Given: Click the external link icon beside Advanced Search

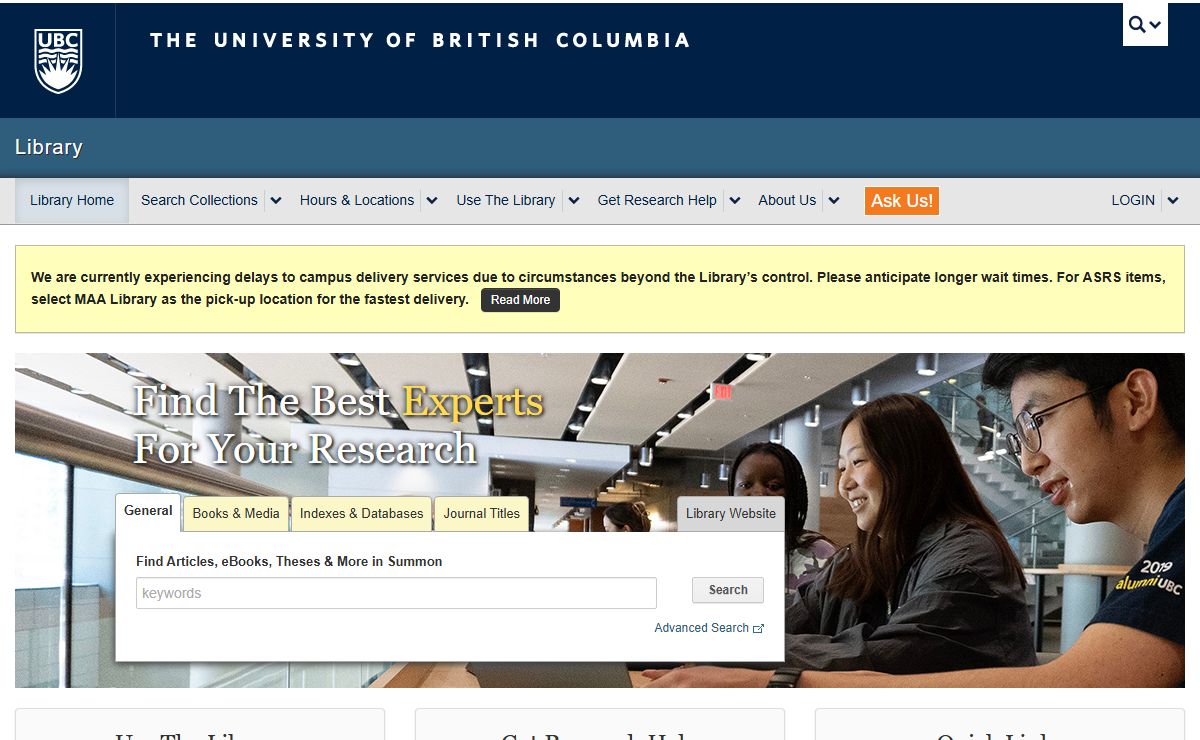Looking at the screenshot, I should (759, 629).
